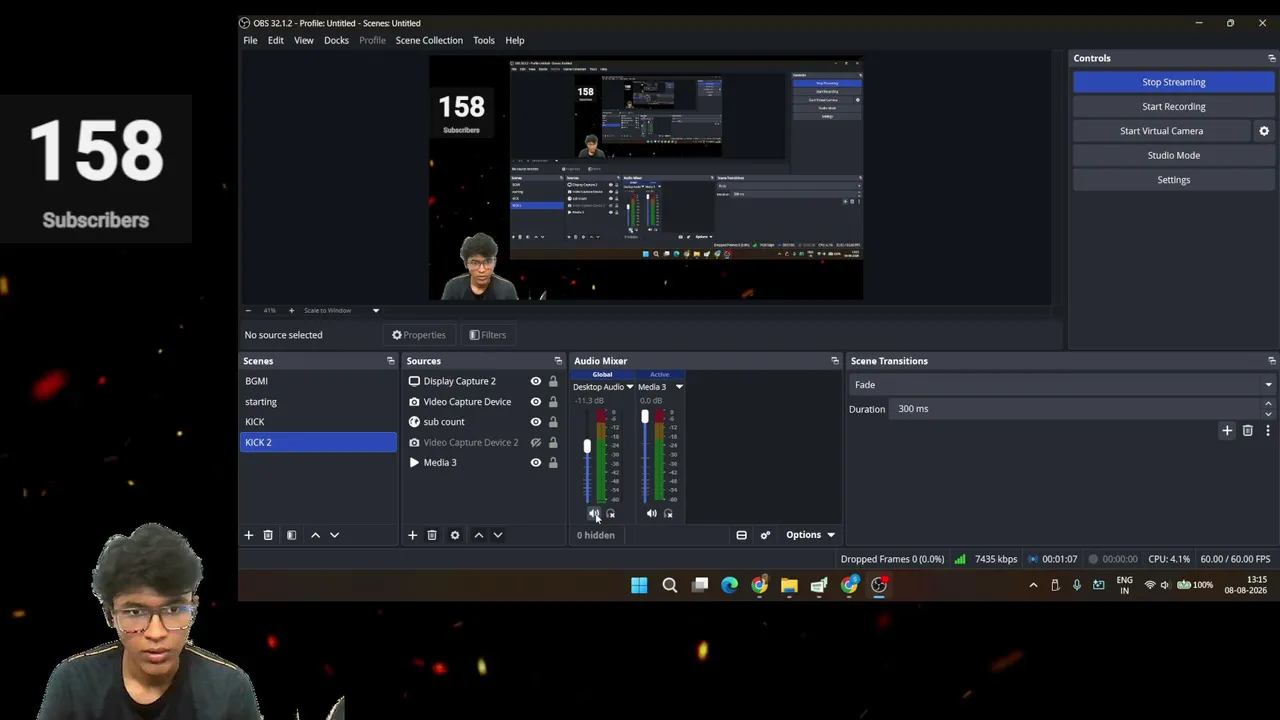The width and height of the screenshot is (1280, 720).
Task: Show the Video Capture Device 2 source
Action: [x=536, y=442]
